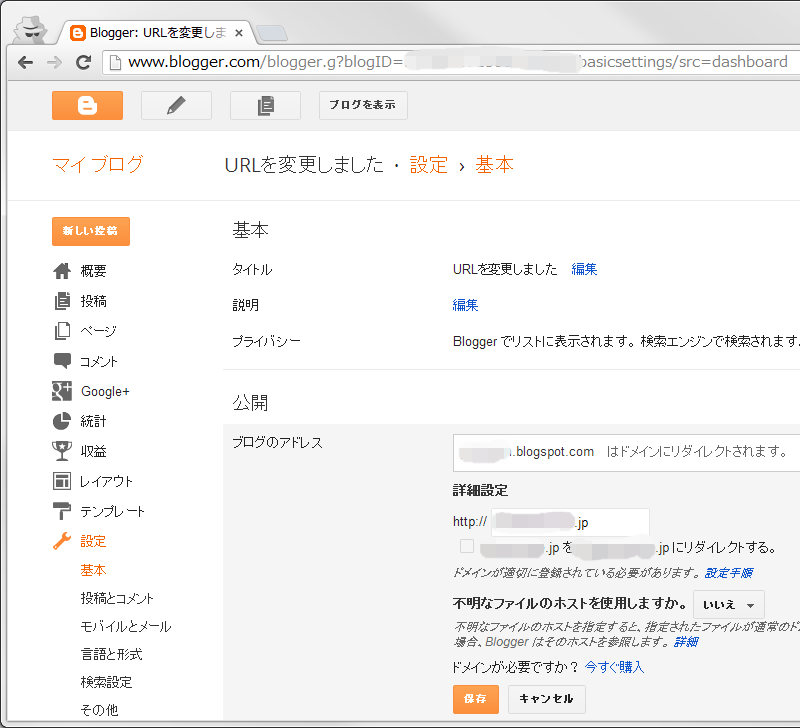Click the pages icon beside ページ
This screenshot has width=800, height=728.
click(x=62, y=331)
